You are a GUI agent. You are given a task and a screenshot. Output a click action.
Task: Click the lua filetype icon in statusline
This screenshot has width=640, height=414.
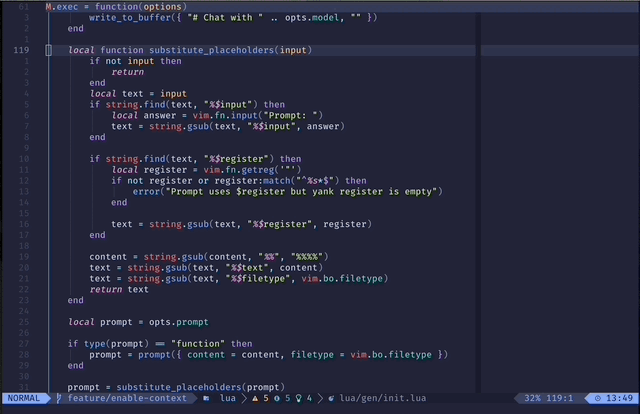pyautogui.click(x=206, y=398)
